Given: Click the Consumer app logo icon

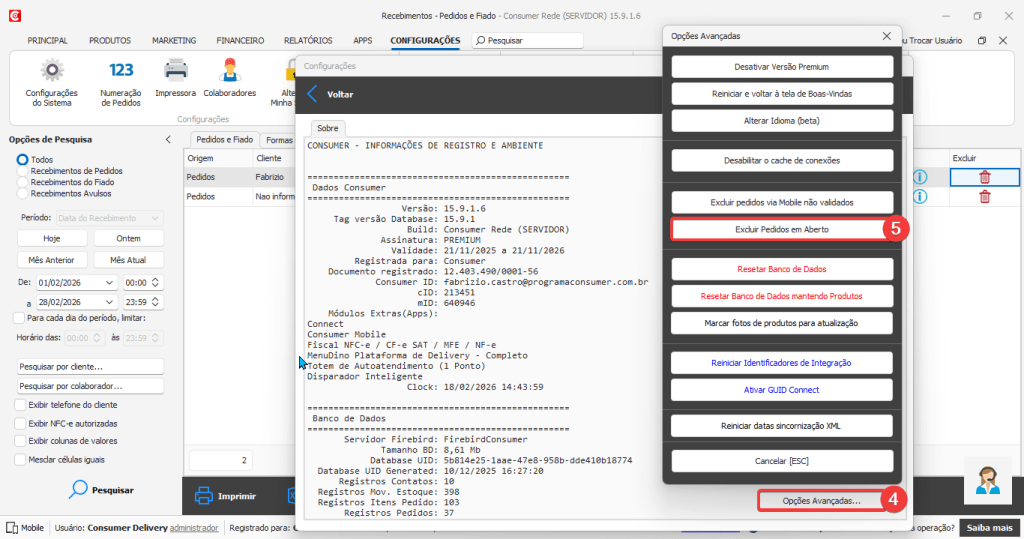Looking at the screenshot, I should 15,16.
